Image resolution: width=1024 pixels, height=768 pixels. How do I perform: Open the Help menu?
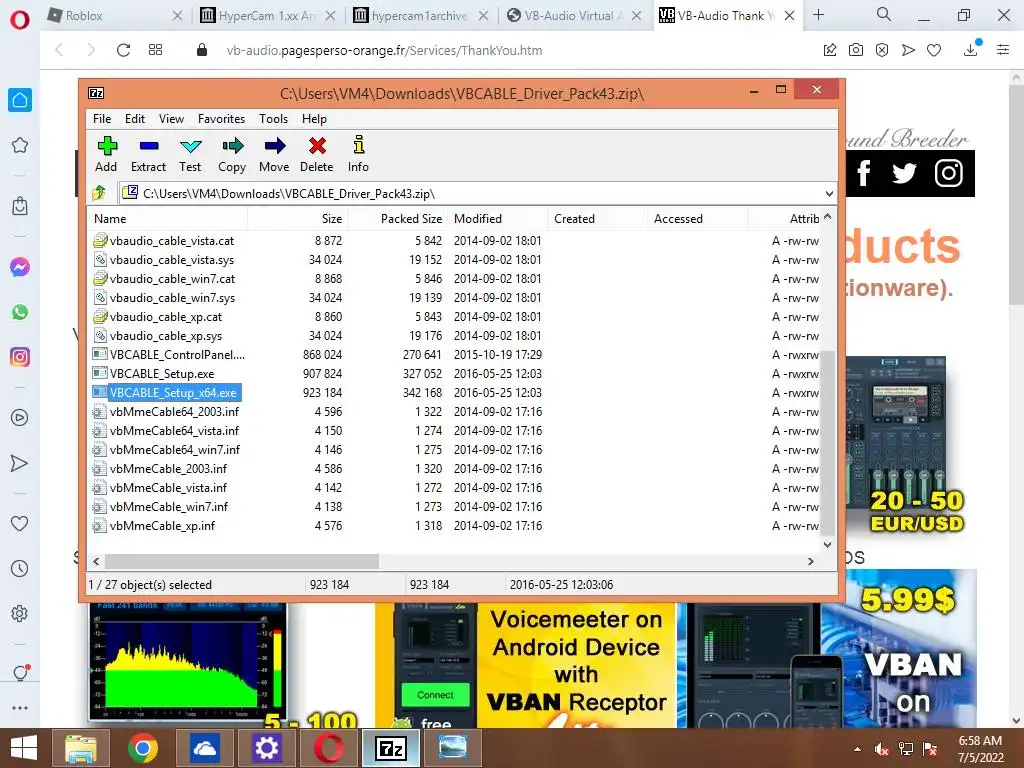coord(314,119)
